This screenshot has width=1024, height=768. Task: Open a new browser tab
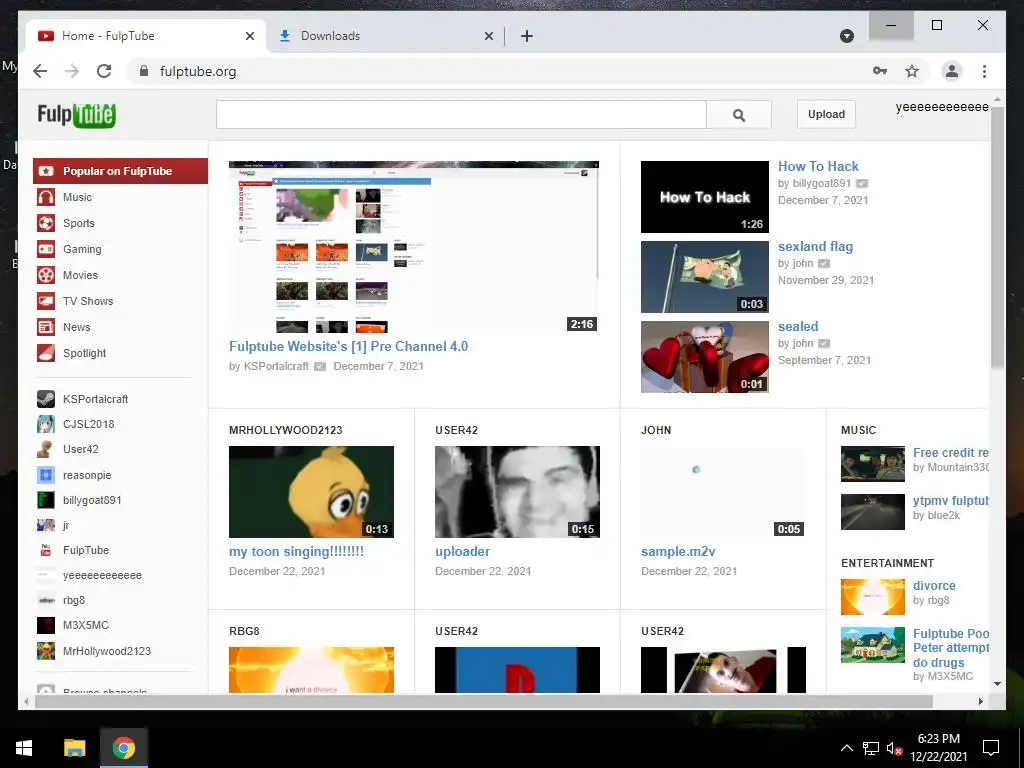point(526,36)
